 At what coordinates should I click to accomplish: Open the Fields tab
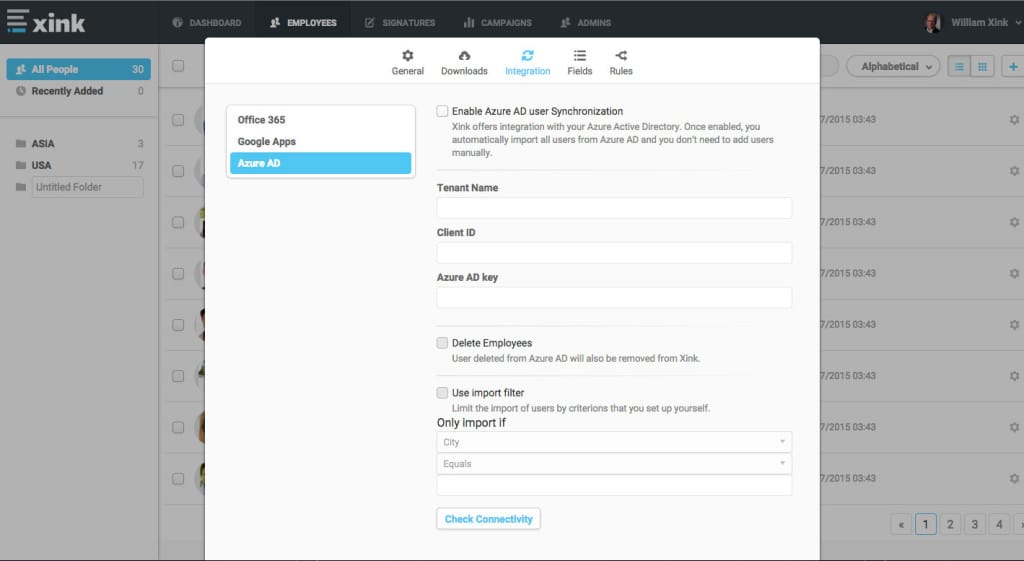(579, 63)
